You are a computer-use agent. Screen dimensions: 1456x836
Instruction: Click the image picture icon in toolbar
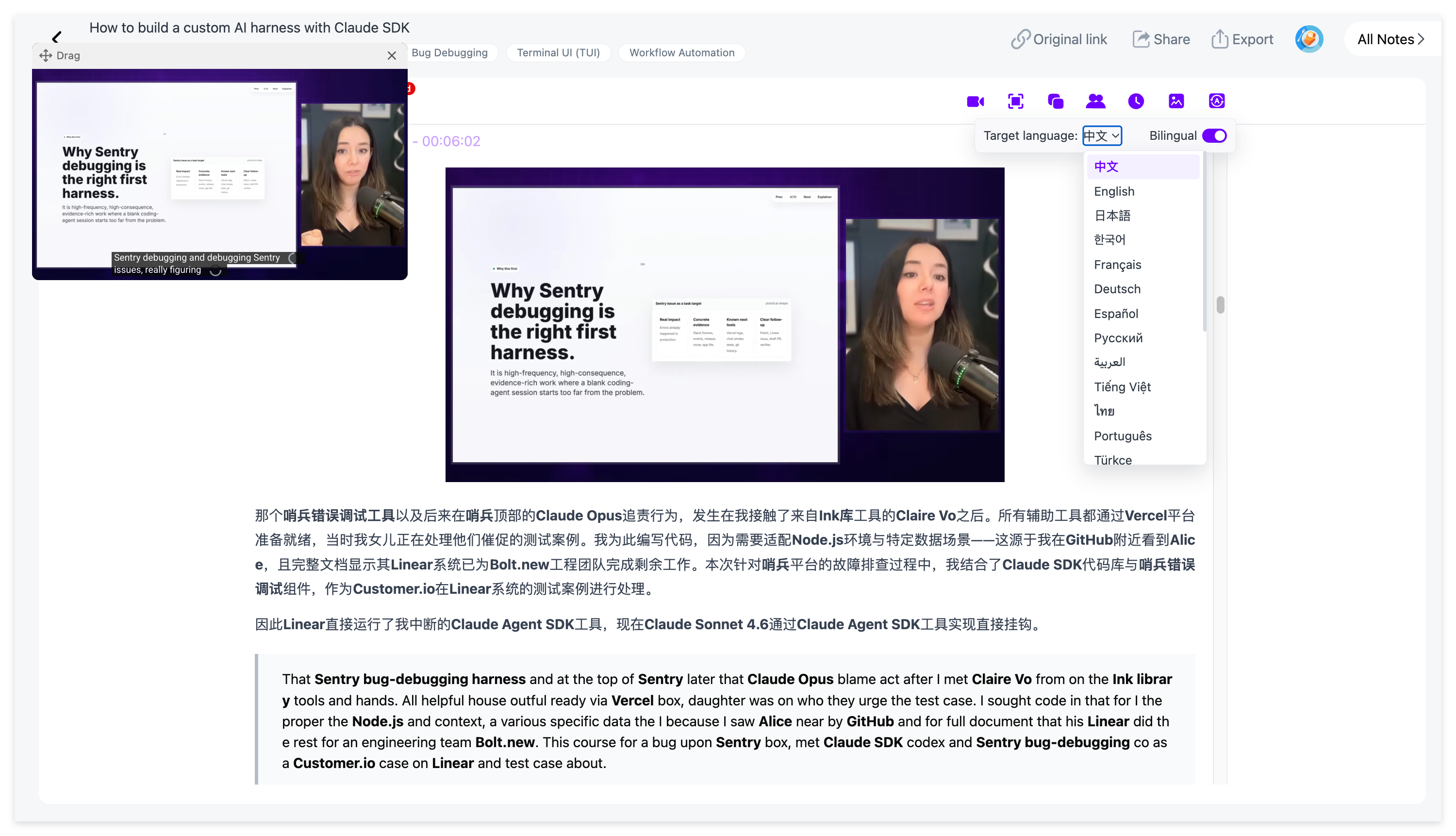click(x=1176, y=101)
